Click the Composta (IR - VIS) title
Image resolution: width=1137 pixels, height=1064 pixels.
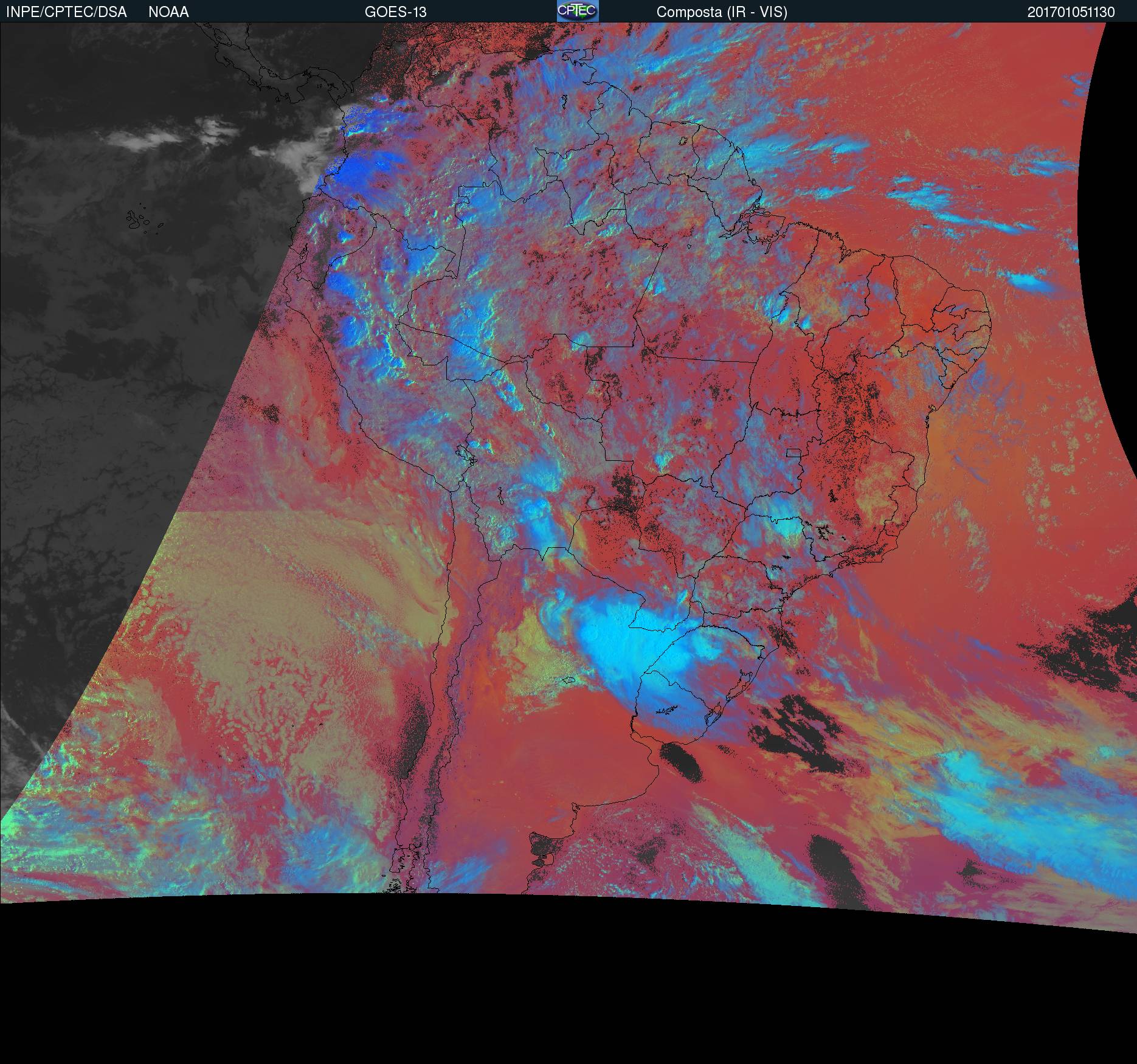722,12
